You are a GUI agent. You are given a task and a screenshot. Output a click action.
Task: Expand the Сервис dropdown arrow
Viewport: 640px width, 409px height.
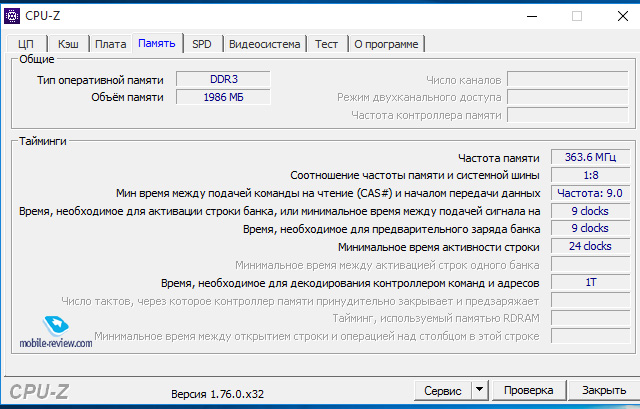click(x=480, y=391)
